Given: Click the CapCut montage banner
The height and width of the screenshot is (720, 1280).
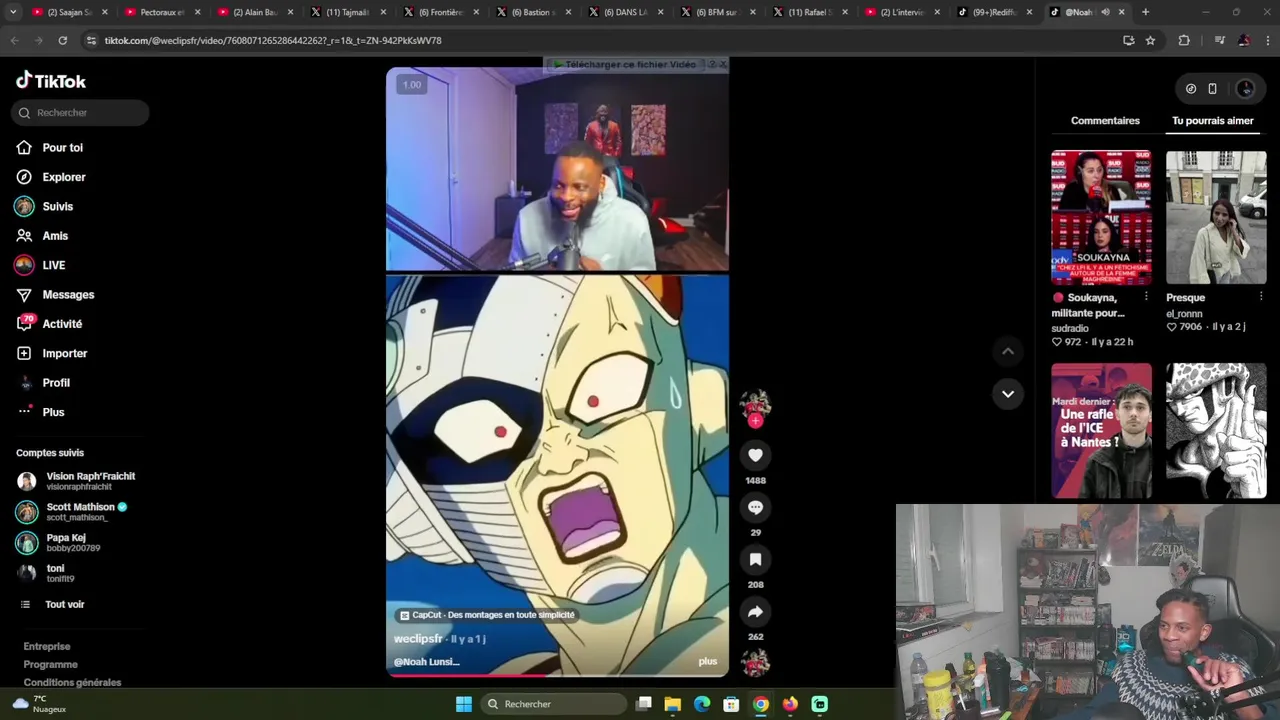Looking at the screenshot, I should [x=487, y=615].
